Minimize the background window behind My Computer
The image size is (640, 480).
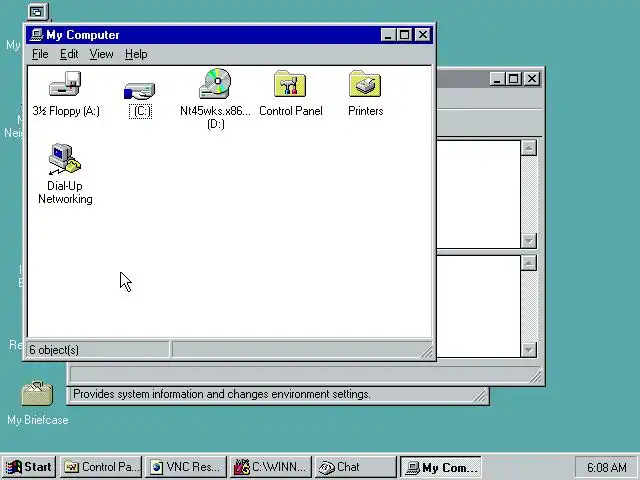(x=497, y=79)
